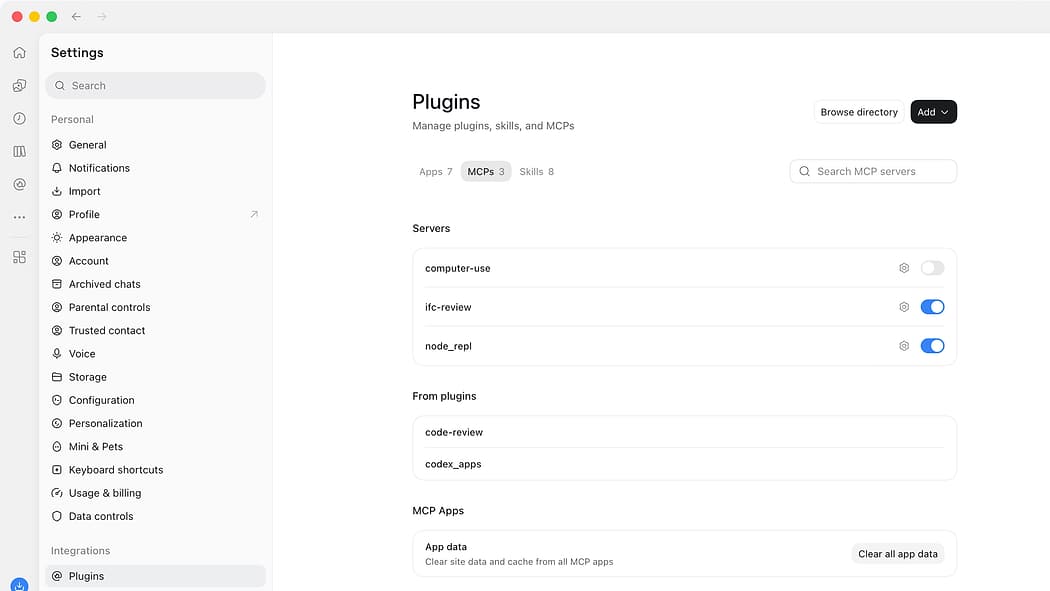Click the computer-use server name
Screen dimensions: 1050x591
(457, 268)
